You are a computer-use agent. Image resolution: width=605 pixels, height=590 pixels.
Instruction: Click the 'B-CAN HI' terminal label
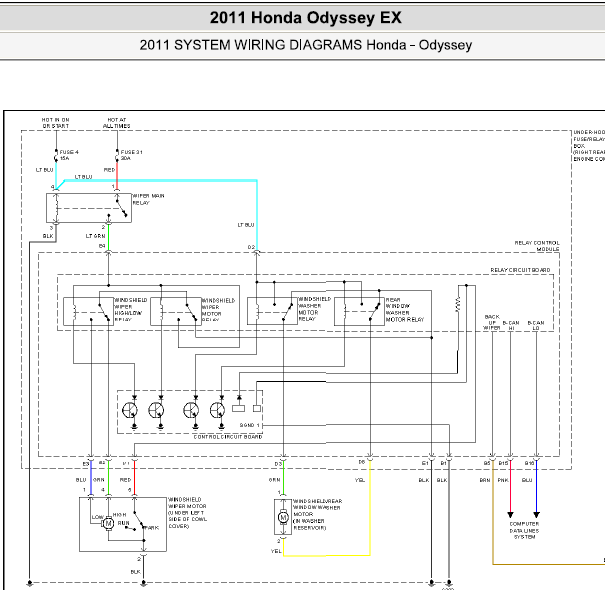pos(511,325)
